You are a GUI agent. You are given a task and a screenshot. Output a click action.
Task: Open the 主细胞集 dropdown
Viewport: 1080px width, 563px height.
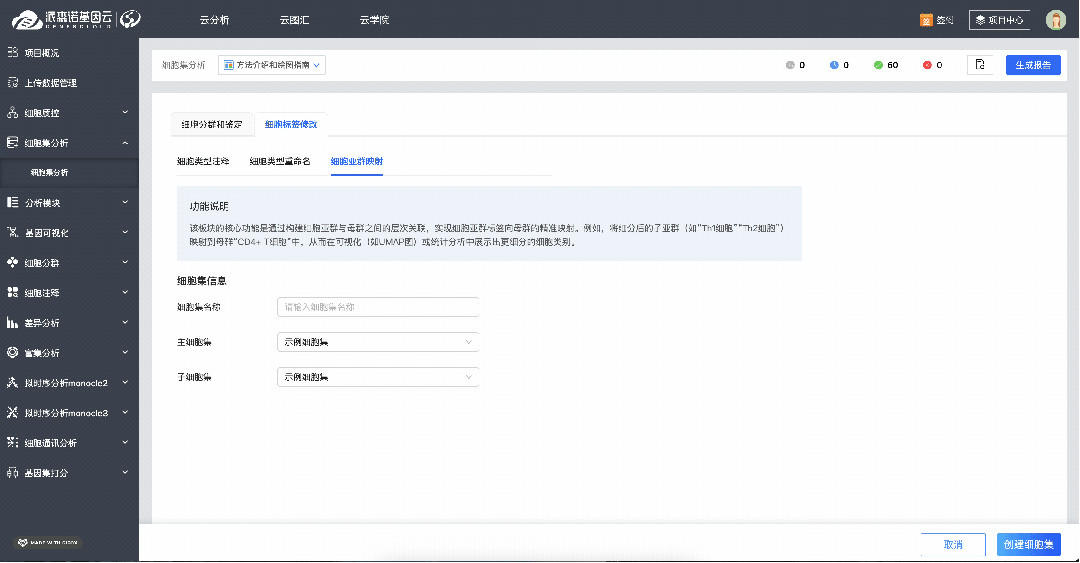click(x=378, y=342)
